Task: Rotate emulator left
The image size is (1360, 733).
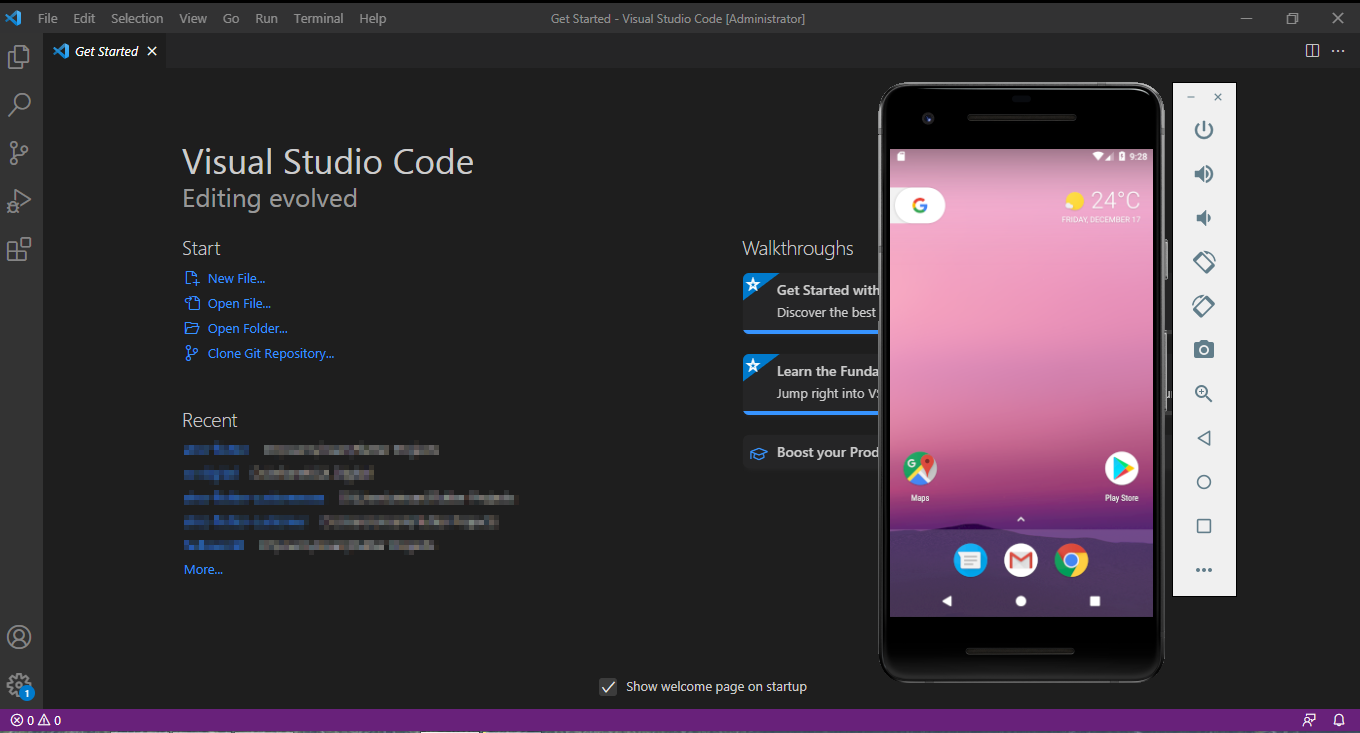Action: click(x=1204, y=262)
